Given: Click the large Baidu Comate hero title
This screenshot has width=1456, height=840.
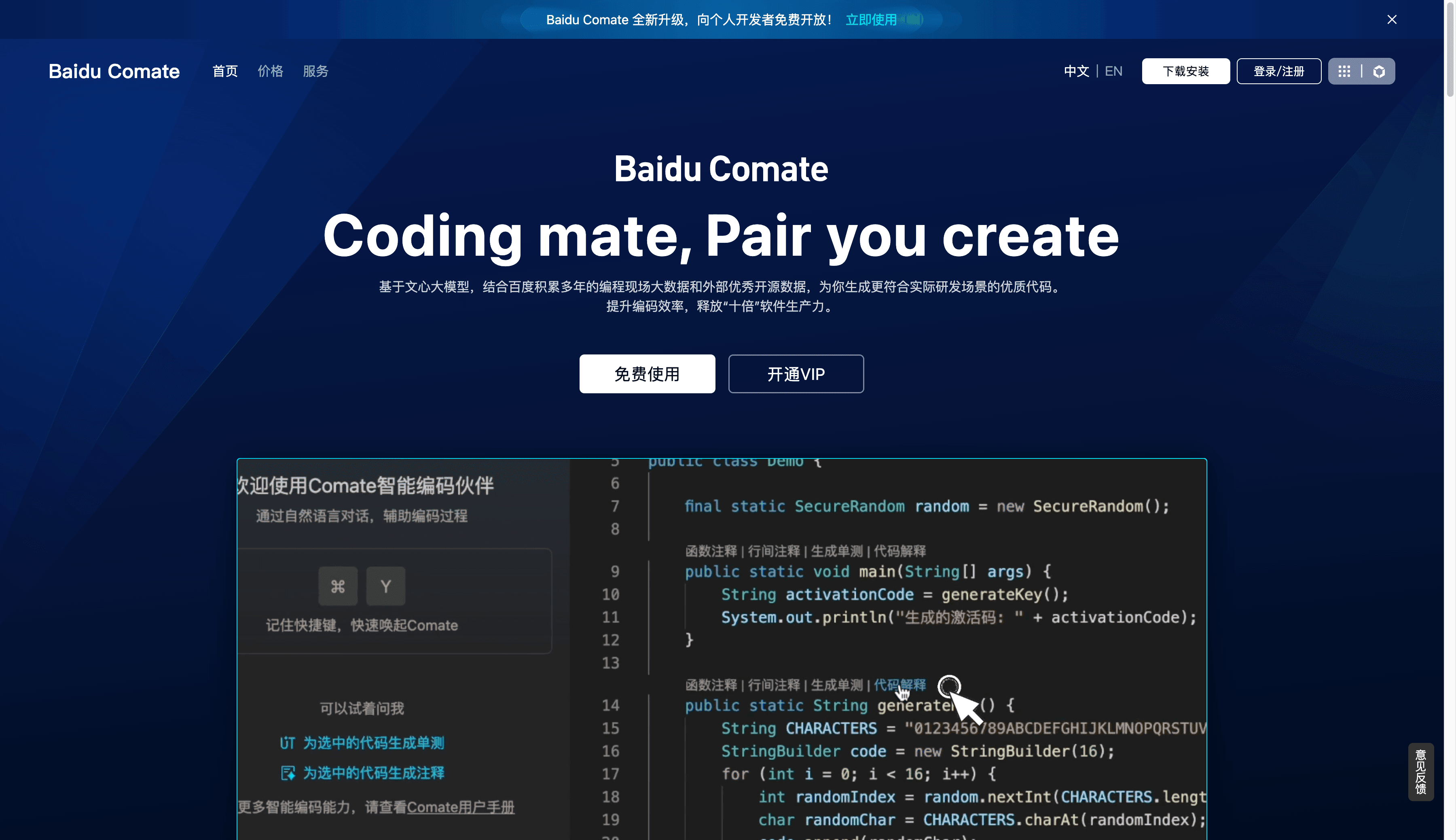Looking at the screenshot, I should point(721,169).
